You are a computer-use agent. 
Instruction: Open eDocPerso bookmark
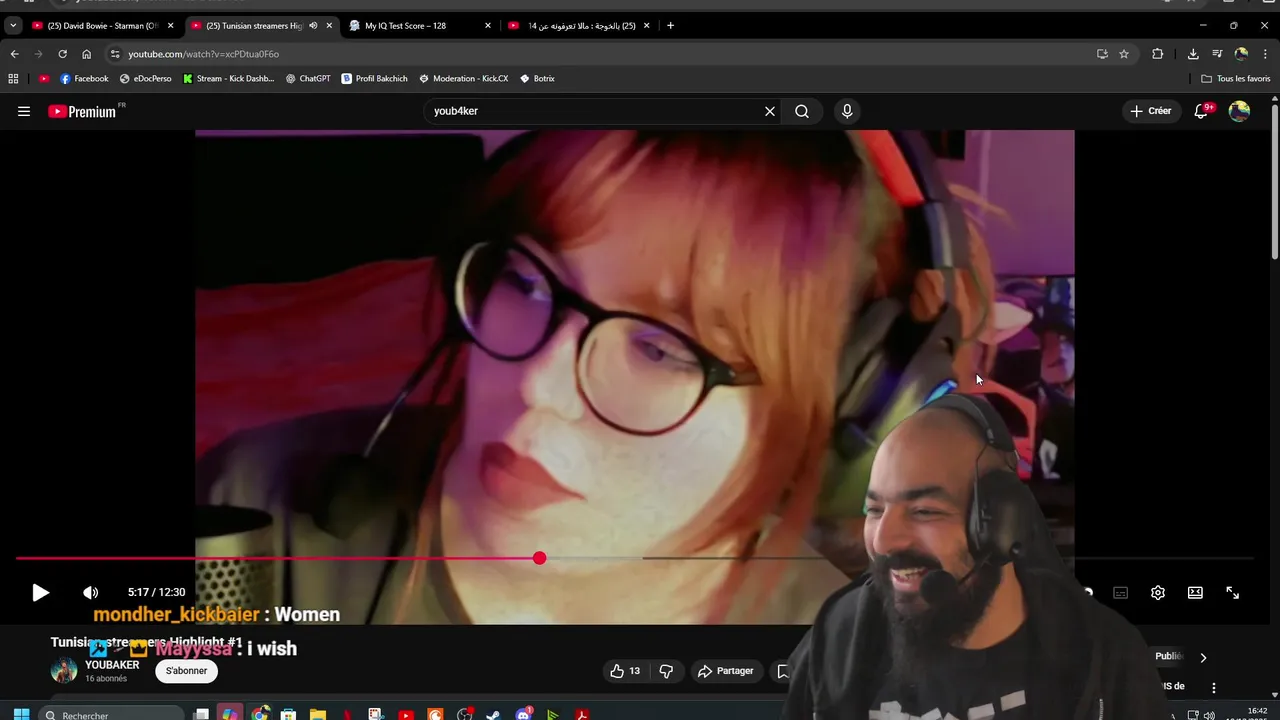[146, 78]
